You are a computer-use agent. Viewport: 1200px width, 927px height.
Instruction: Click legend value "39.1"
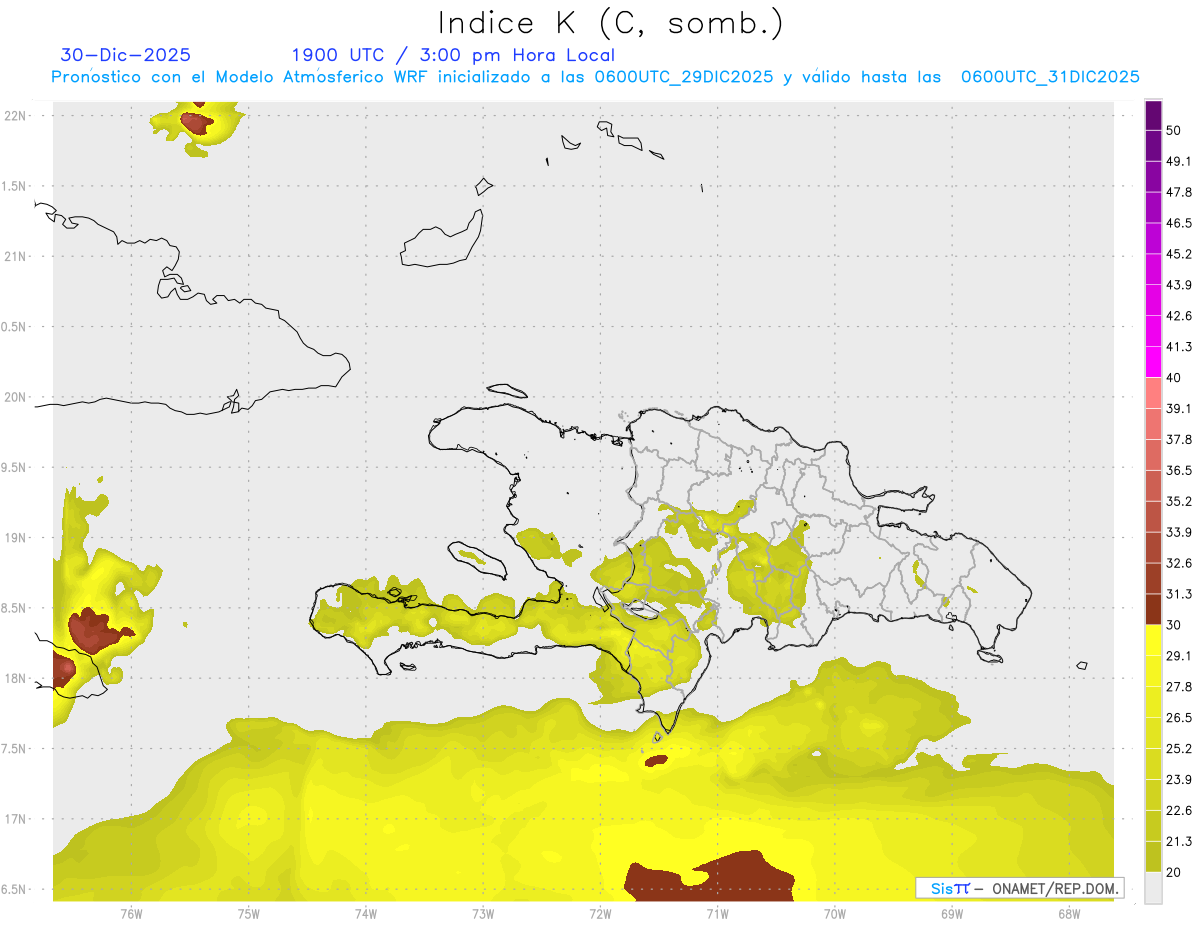[1179, 408]
